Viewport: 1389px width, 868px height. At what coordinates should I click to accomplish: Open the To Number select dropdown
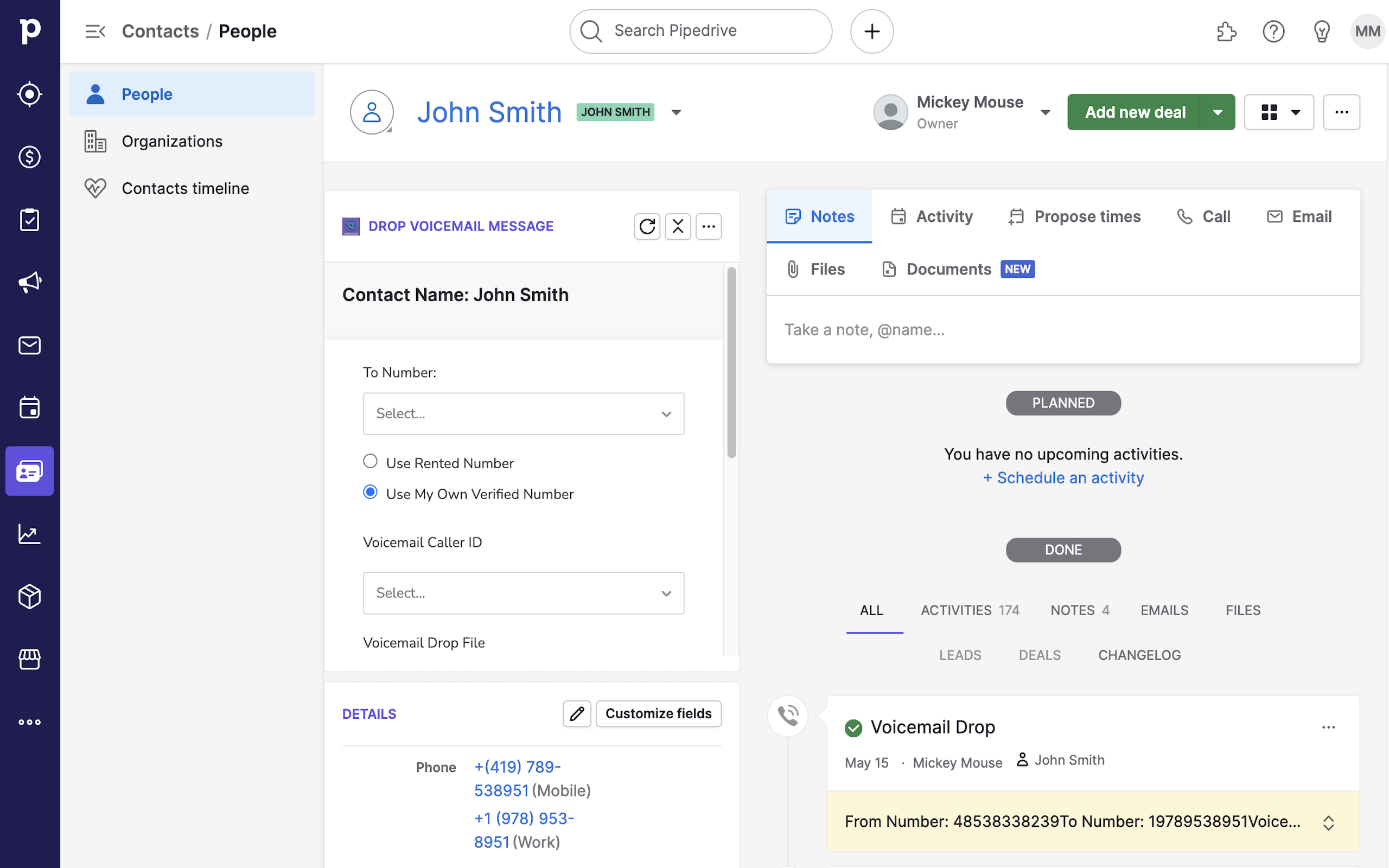point(524,414)
